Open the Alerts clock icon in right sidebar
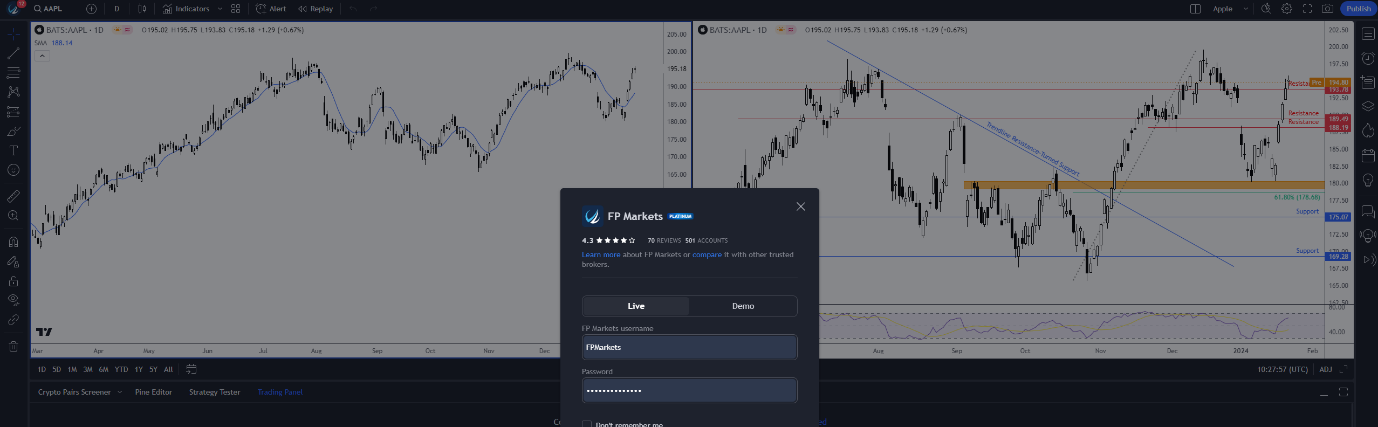The image size is (1378, 427). [x=1367, y=57]
